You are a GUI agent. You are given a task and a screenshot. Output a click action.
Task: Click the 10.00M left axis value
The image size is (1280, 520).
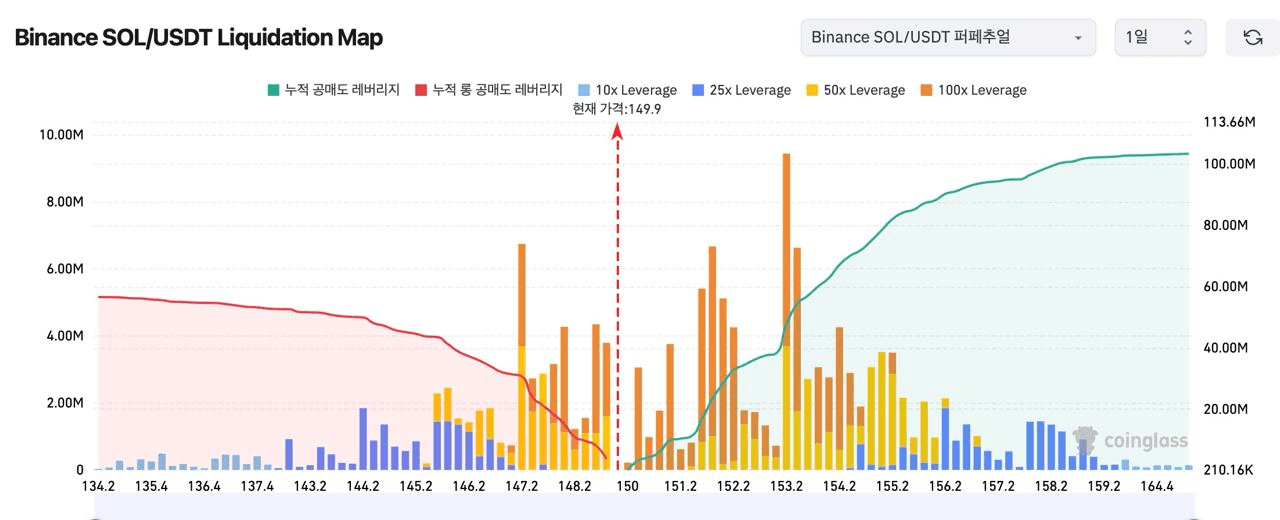[60, 135]
